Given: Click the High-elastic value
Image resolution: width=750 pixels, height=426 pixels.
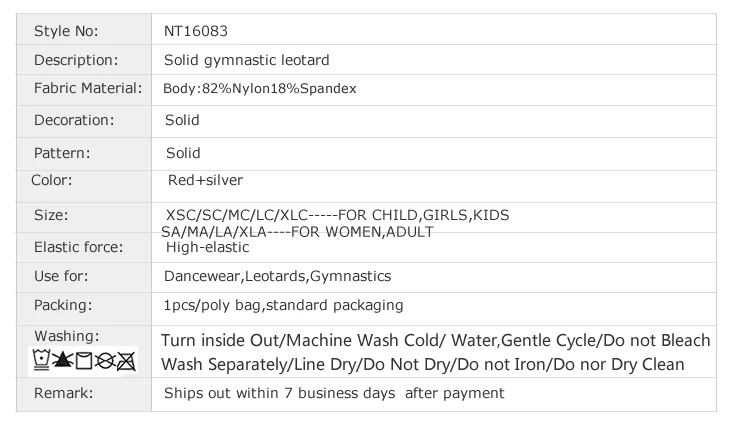Looking at the screenshot, I should [208, 247].
